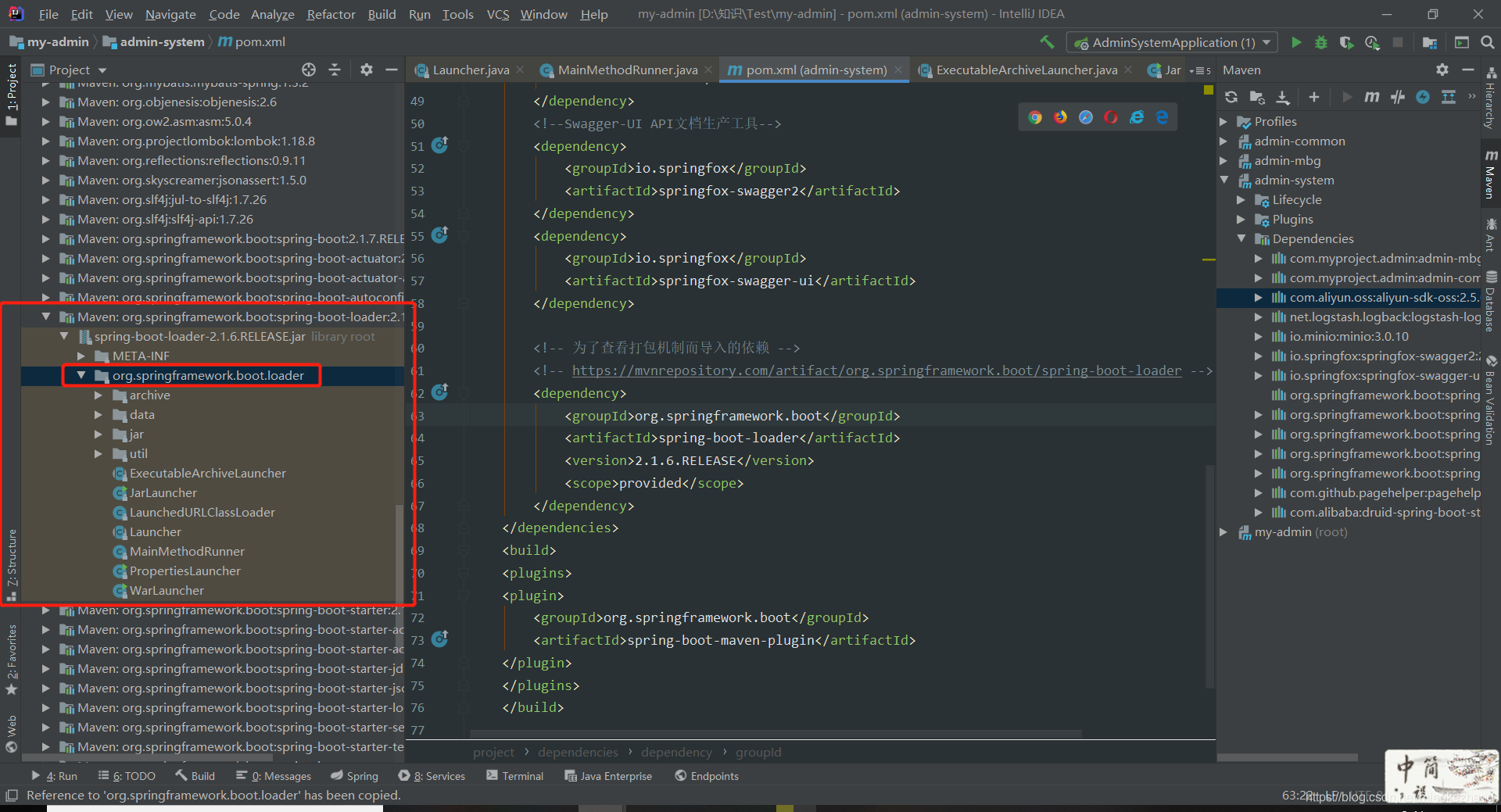This screenshot has width=1501, height=812.
Task: Open the Refactor menu
Action: pyautogui.click(x=331, y=14)
